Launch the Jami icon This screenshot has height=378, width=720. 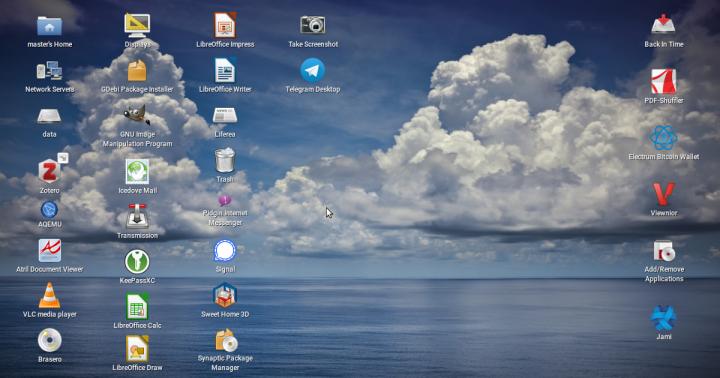pyautogui.click(x=664, y=318)
